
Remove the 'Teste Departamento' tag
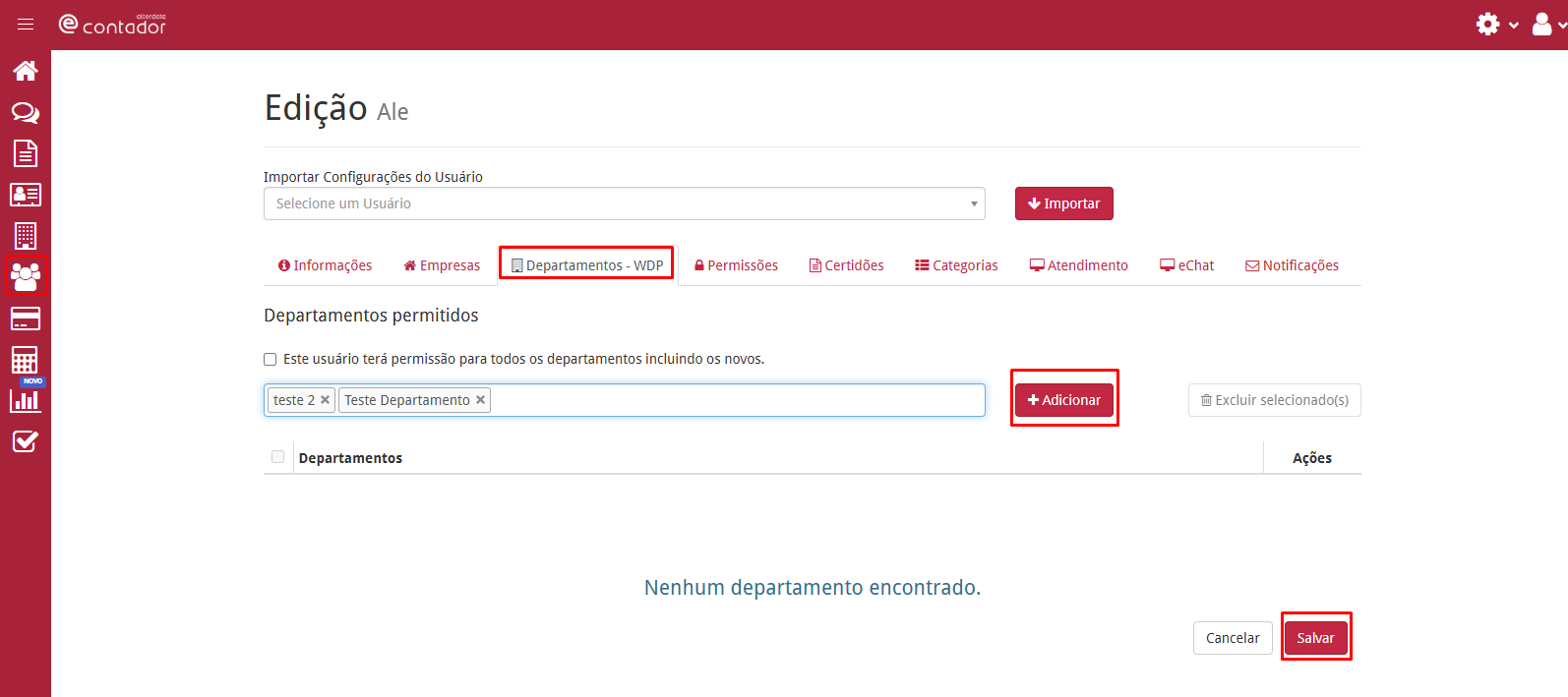480,400
